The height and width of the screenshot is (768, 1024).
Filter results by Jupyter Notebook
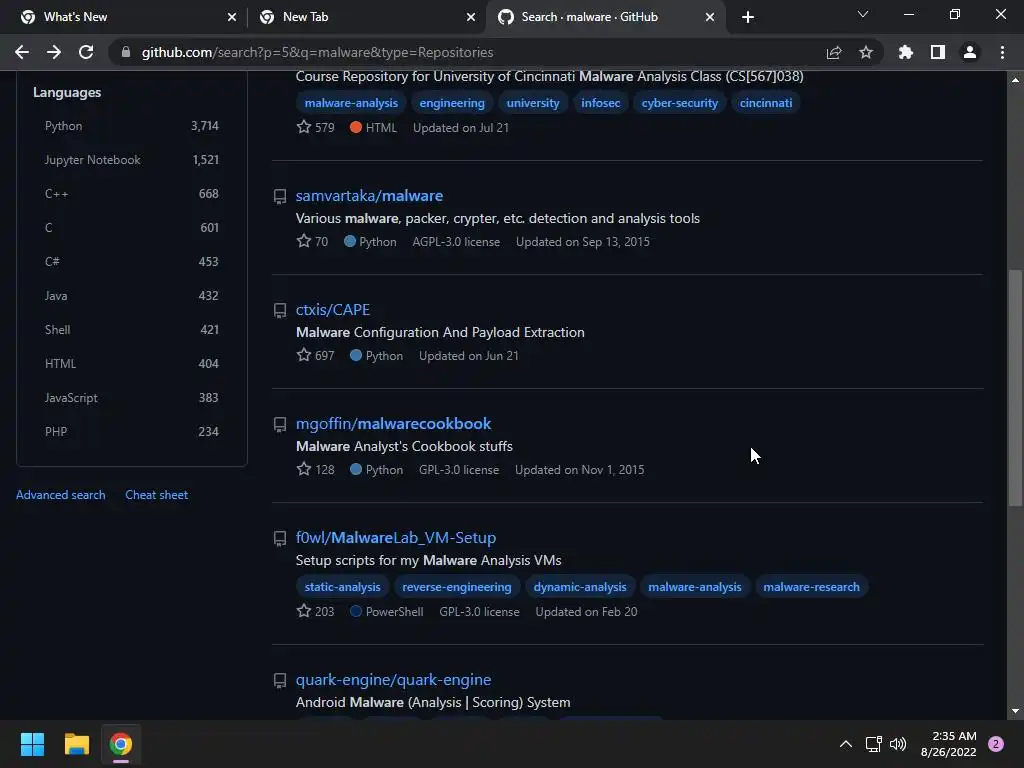point(131,160)
